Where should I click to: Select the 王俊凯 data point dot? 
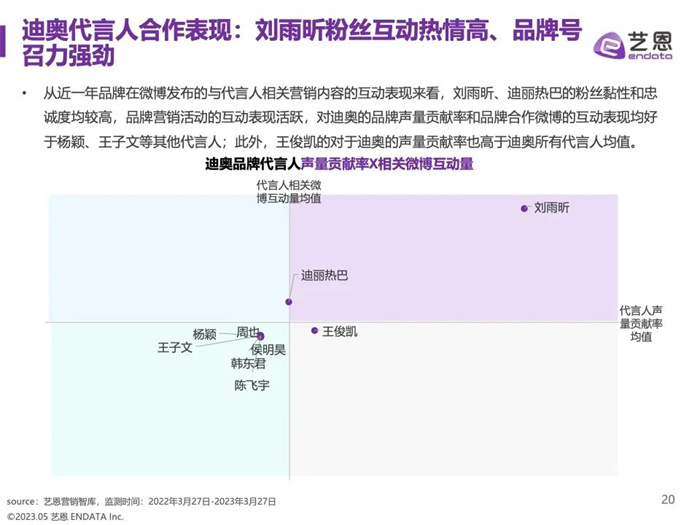coord(315,330)
